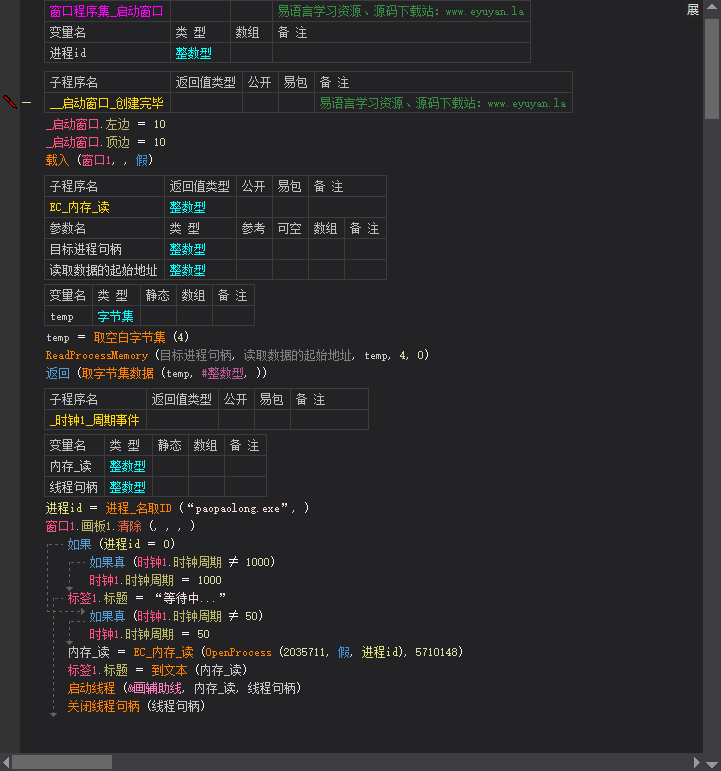Toggle the 公开 cell for EC_内存_读

click(x=253, y=208)
